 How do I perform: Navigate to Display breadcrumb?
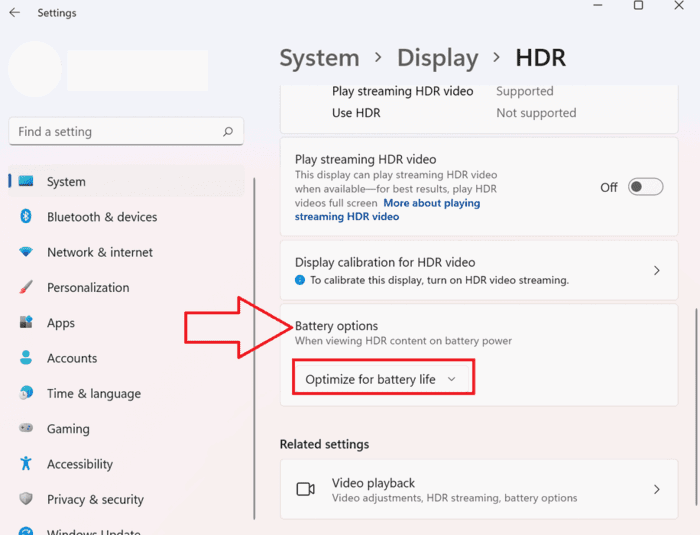438,58
